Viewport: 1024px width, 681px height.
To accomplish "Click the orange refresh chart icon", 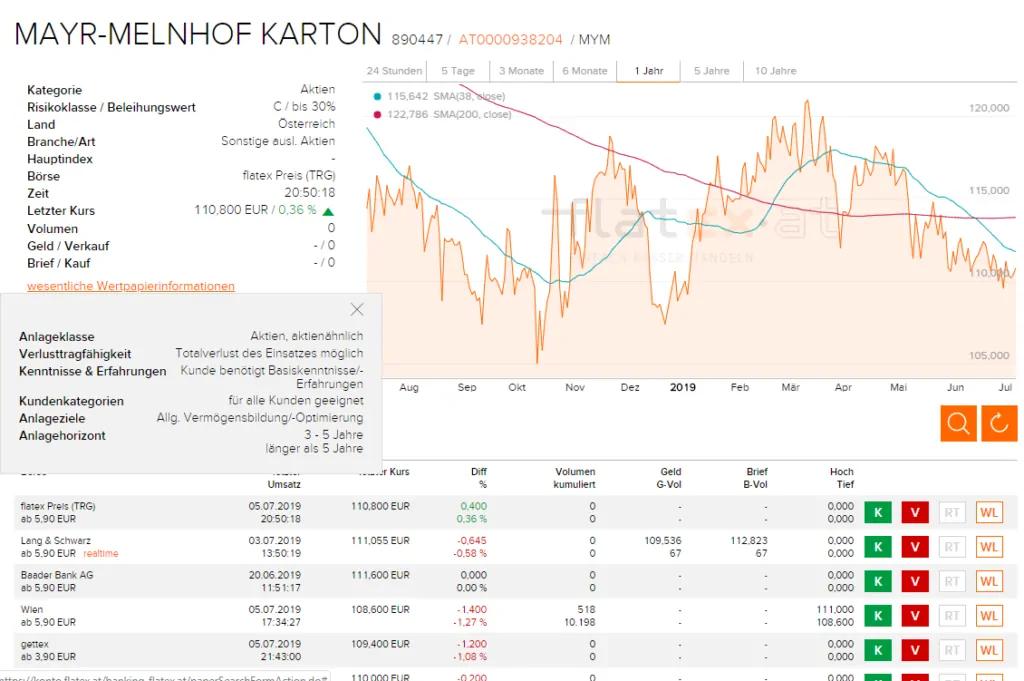I will coord(999,423).
